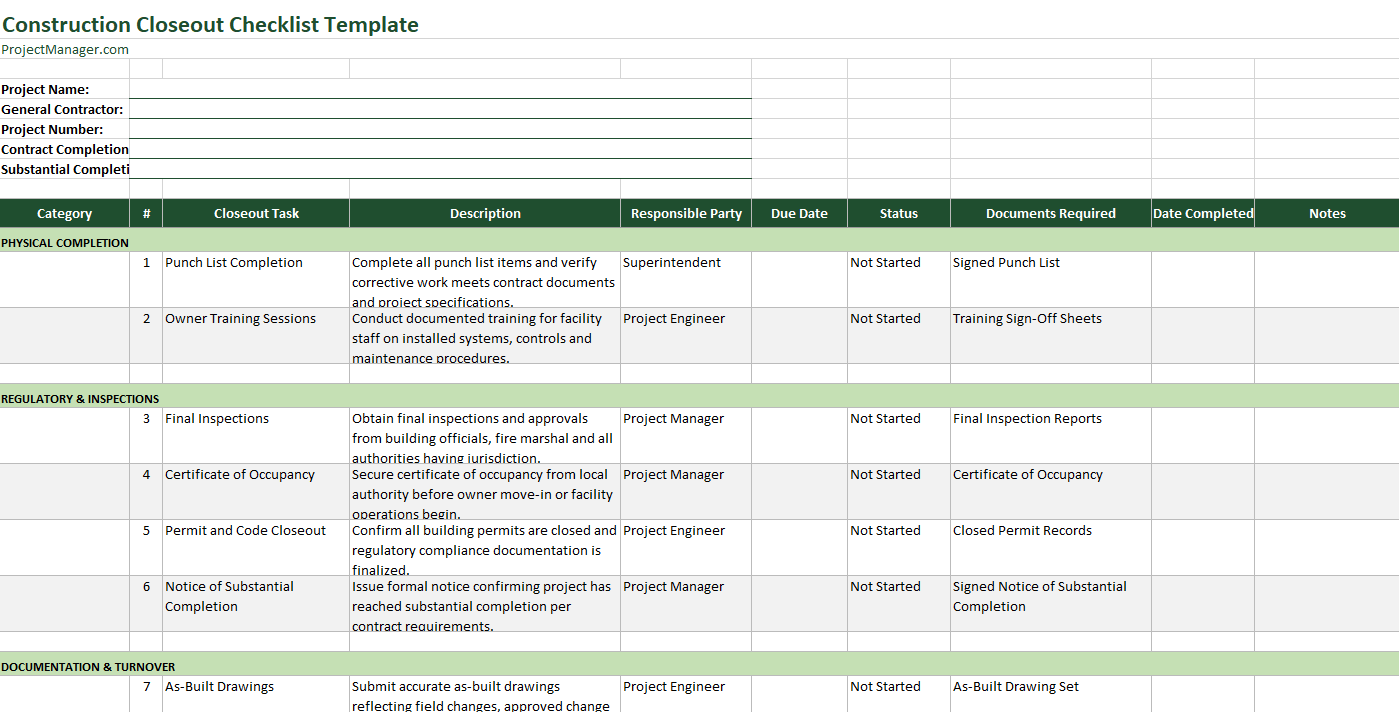The image size is (1399, 712).
Task: Select the Certificate of Occupancy task cell
Action: point(256,491)
